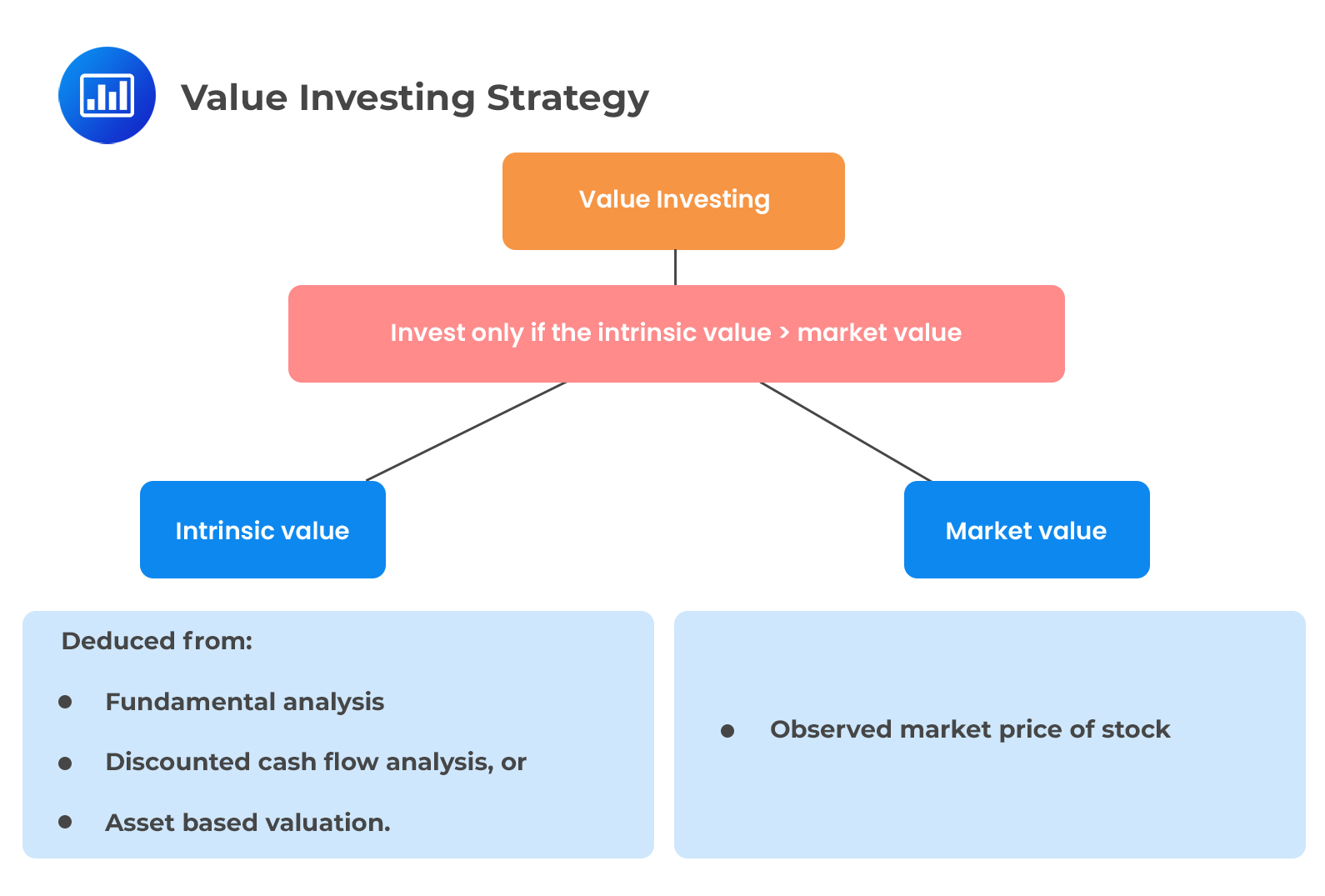Click the pink intrinsic value condition box

click(x=677, y=333)
